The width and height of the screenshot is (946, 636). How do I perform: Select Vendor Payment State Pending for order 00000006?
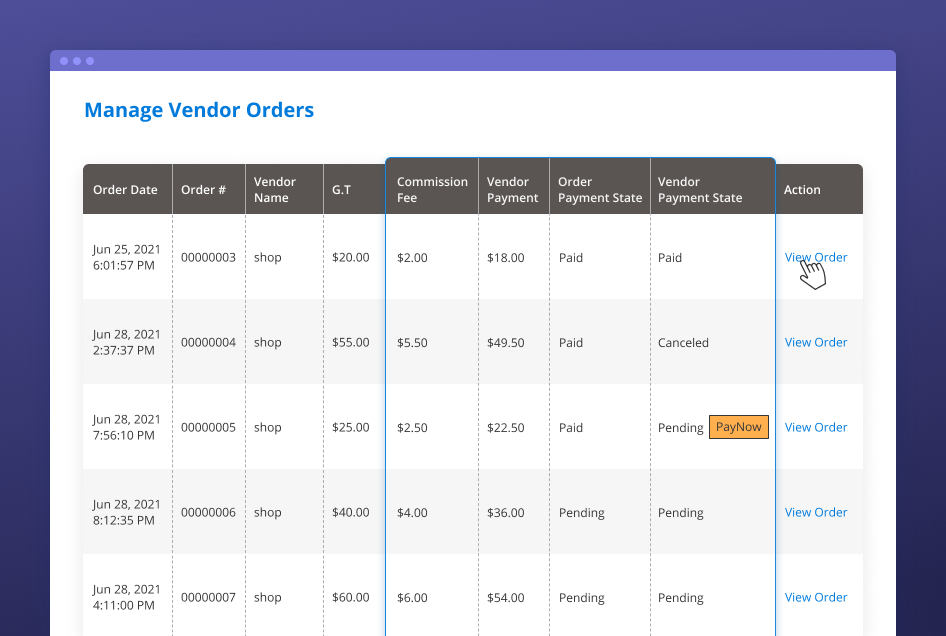[x=681, y=513]
